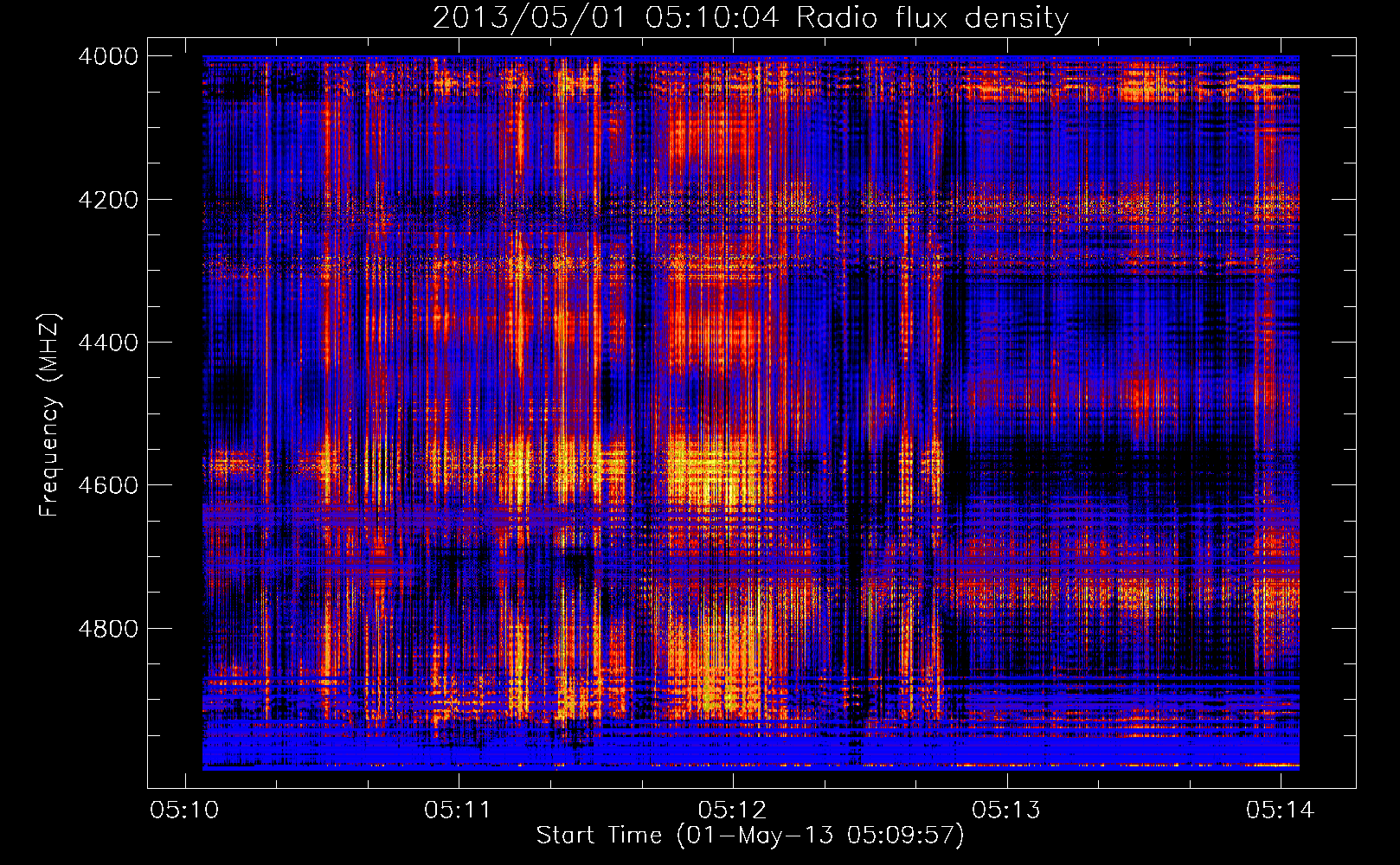
Task: Click the plot title '2013/05/01 05:10:04 Radio flux density'
Action: point(750,17)
